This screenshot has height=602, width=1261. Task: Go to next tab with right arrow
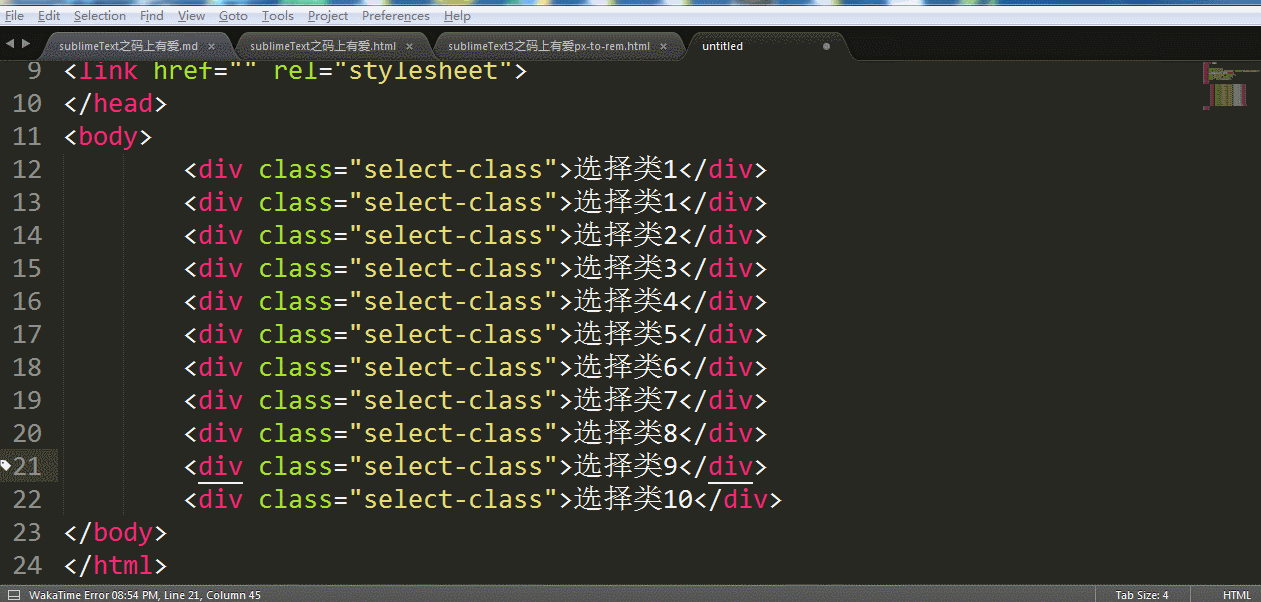[x=25, y=44]
